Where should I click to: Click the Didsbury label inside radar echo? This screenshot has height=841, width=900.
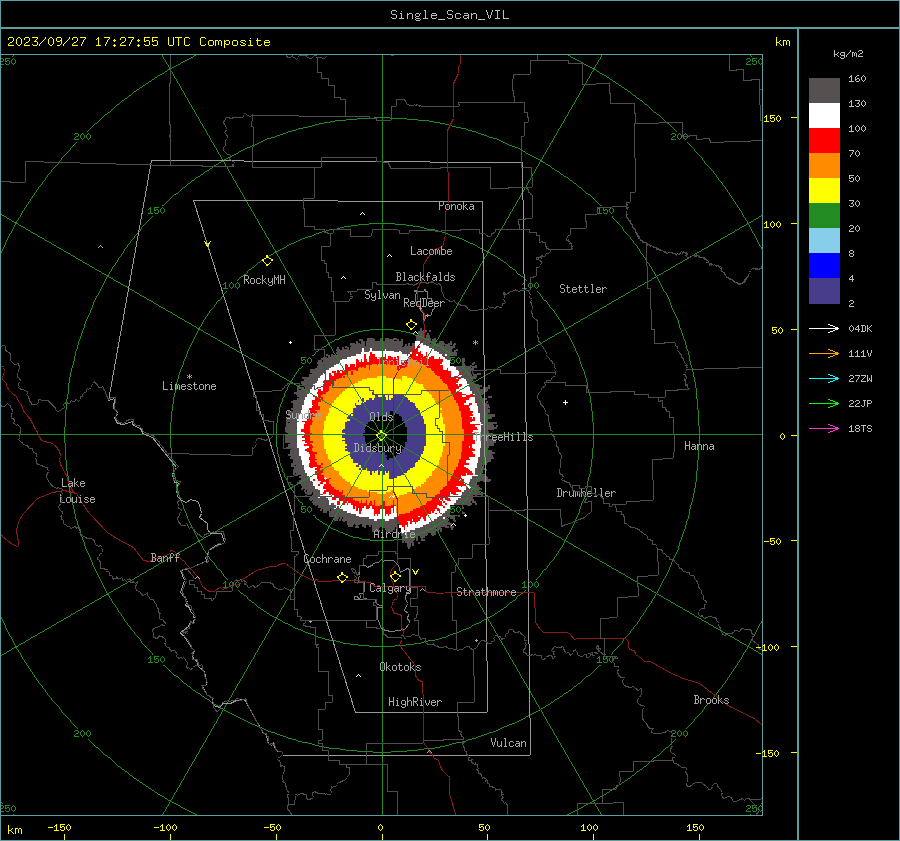tap(378, 448)
